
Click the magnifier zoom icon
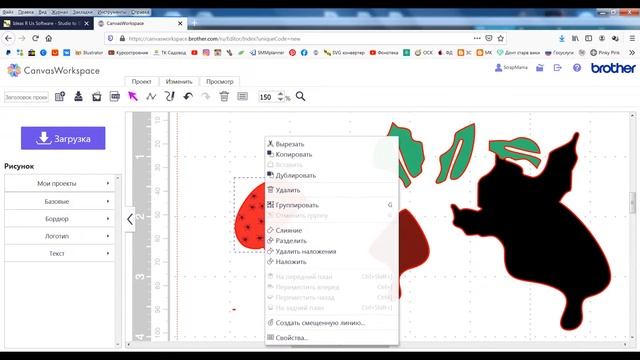[300, 97]
